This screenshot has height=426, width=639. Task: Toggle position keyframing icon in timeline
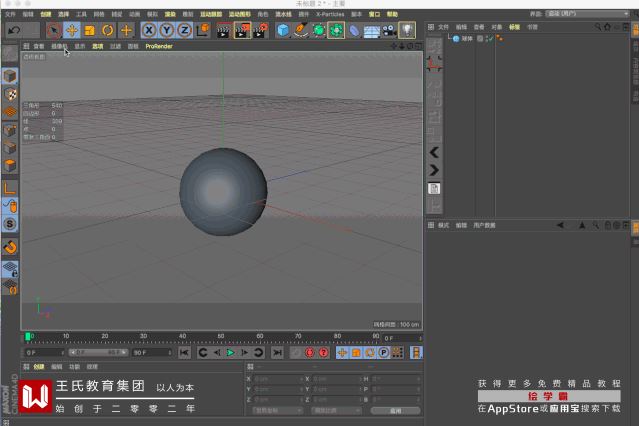pyautogui.click(x=342, y=353)
